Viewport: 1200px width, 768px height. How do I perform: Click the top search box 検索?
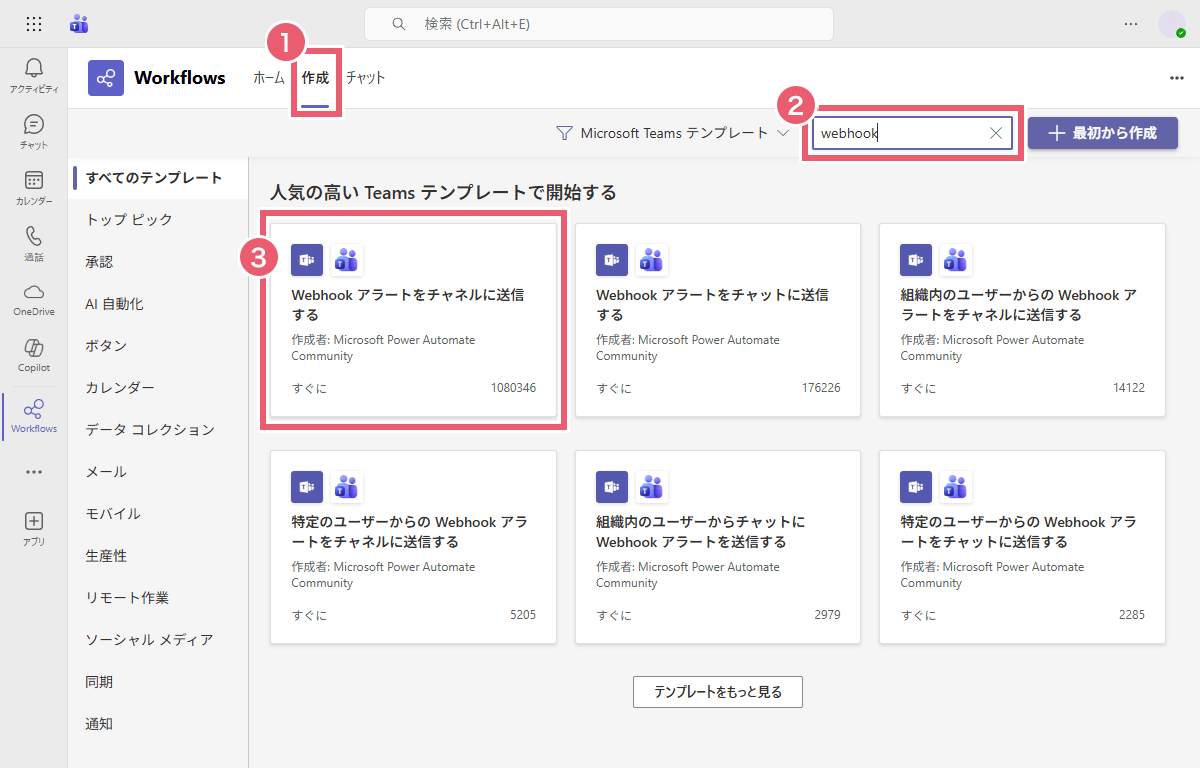click(x=598, y=24)
